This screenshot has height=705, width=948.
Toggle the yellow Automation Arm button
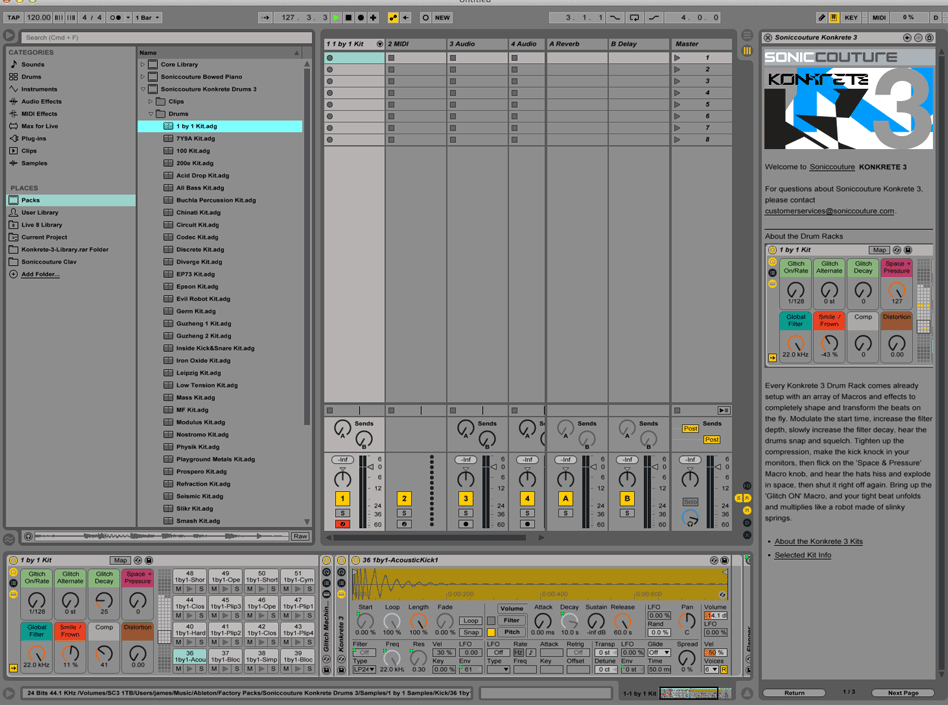tap(393, 18)
